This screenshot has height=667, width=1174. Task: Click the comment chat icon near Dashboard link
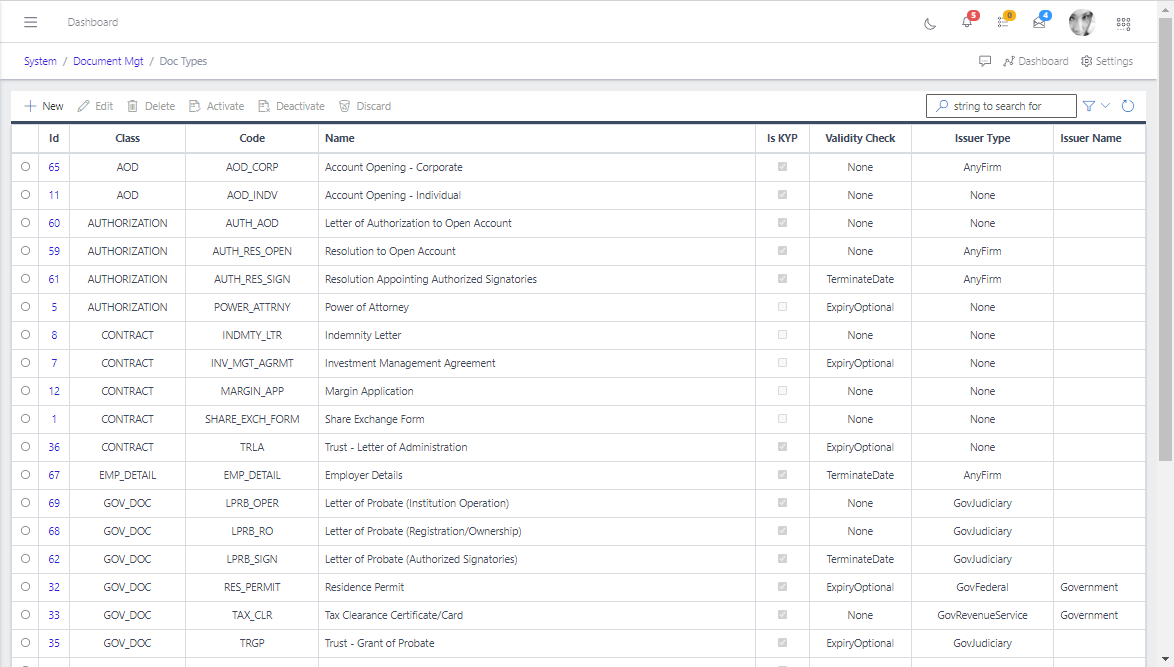coord(985,61)
